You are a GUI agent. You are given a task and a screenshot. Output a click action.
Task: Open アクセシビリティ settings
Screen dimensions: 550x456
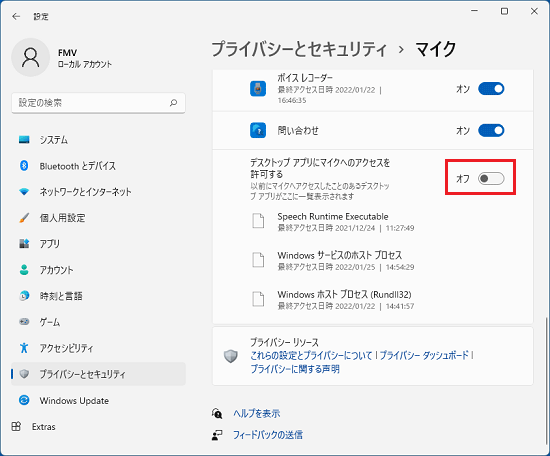98,348
